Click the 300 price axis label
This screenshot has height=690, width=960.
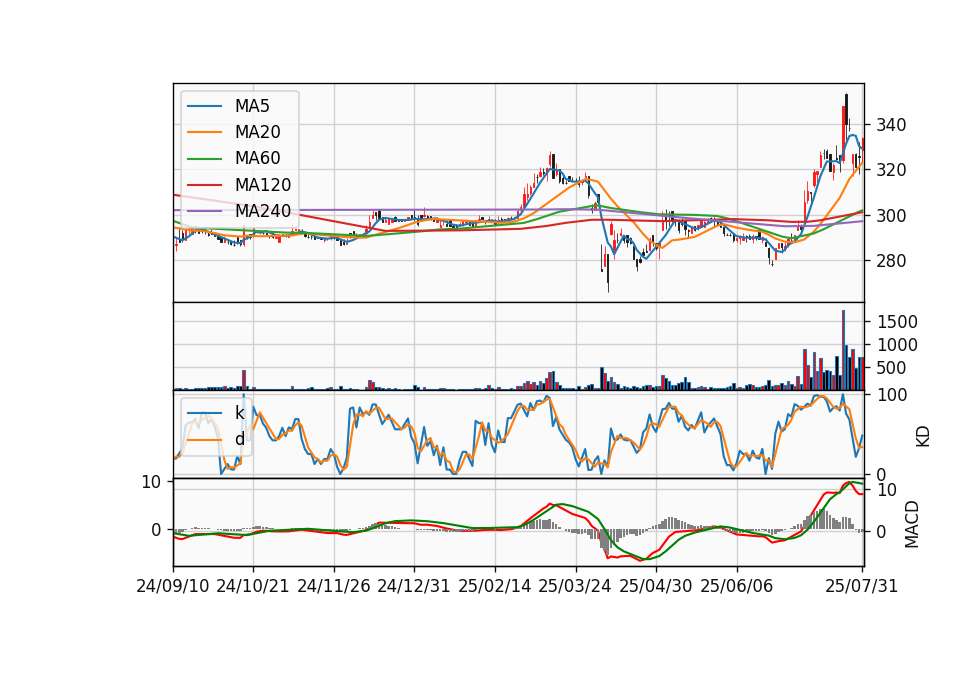click(891, 216)
